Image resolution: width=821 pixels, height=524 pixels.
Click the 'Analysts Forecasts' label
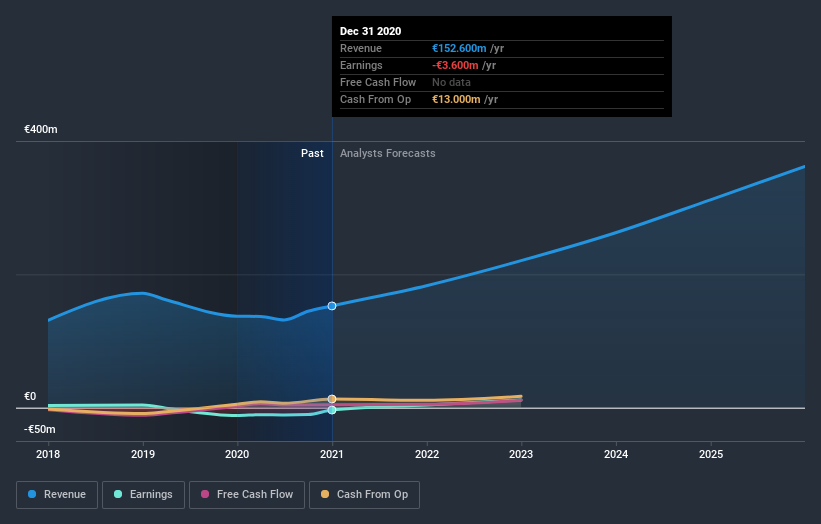coord(387,153)
